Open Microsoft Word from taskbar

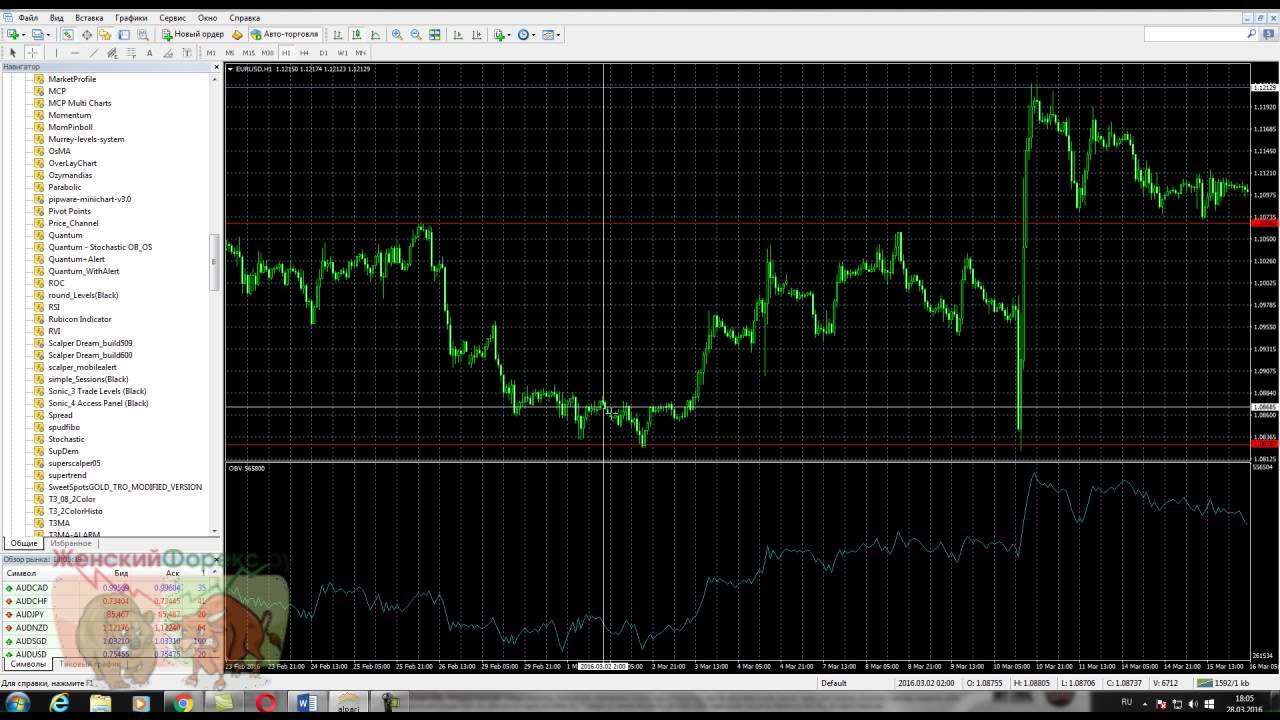point(307,704)
